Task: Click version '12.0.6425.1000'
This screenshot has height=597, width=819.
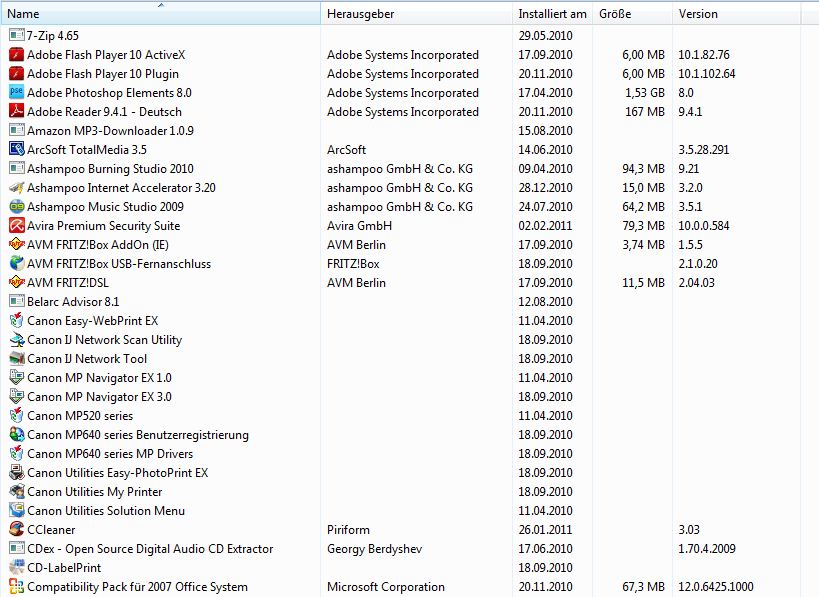Action: click(716, 587)
